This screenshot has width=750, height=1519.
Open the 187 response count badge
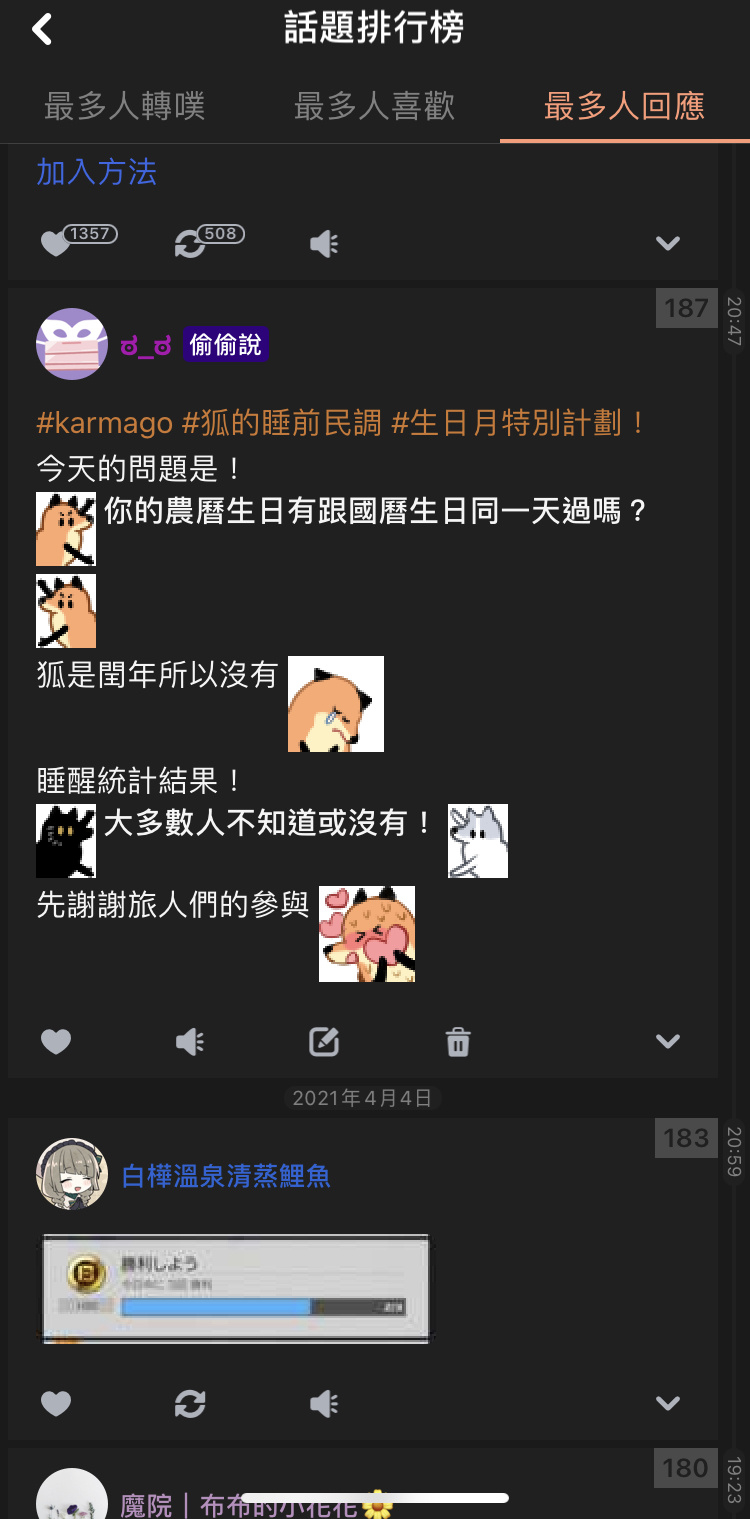[x=686, y=309]
